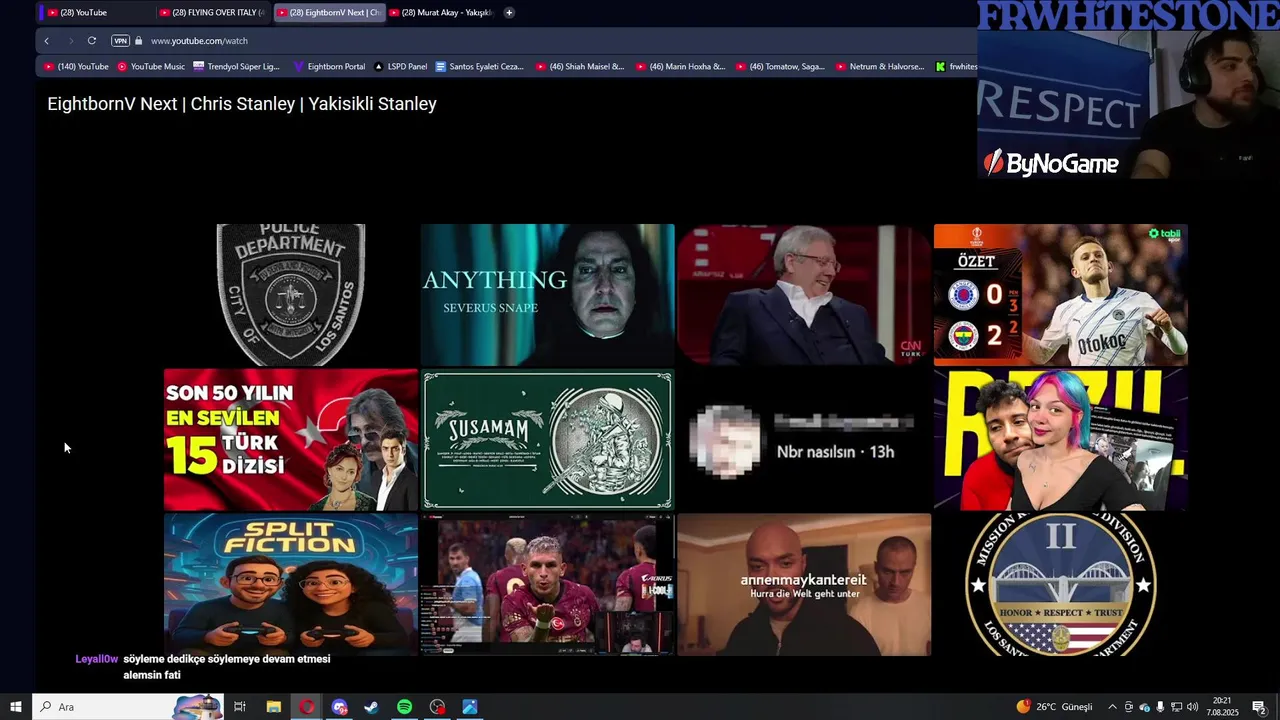Open the Mission Row Division emblem thumbnail

tap(1061, 584)
